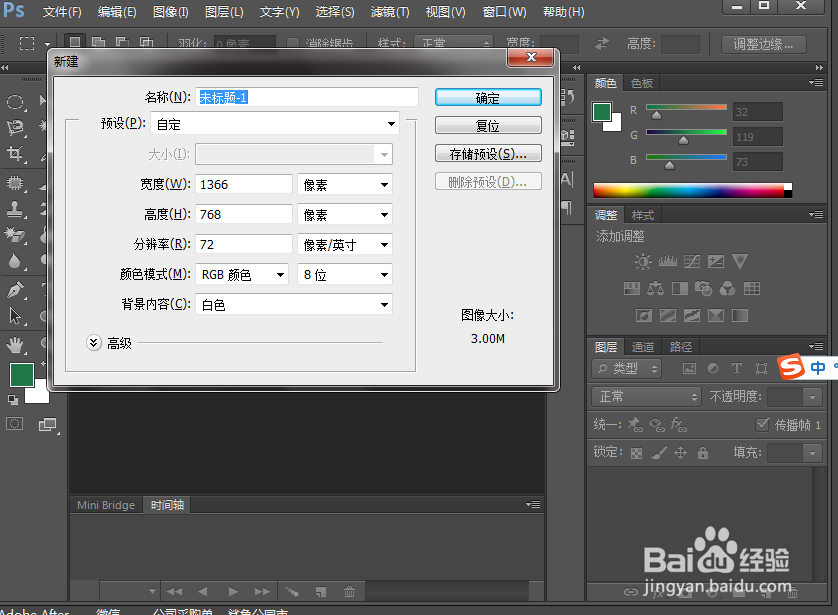Click the Exposure adjustment icon

pos(716,261)
